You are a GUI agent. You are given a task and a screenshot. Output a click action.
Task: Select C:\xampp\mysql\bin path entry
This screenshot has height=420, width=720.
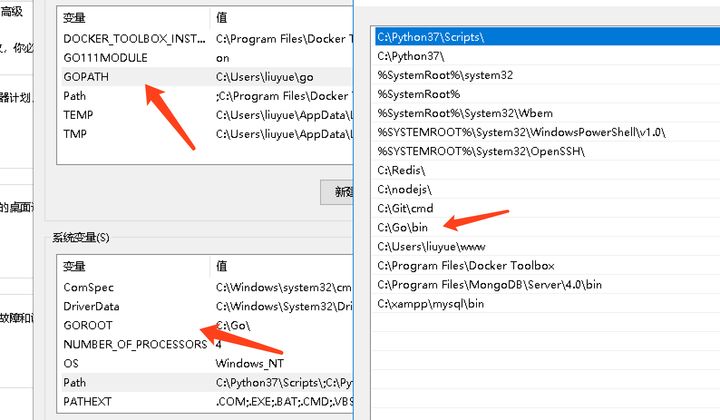[546, 303]
